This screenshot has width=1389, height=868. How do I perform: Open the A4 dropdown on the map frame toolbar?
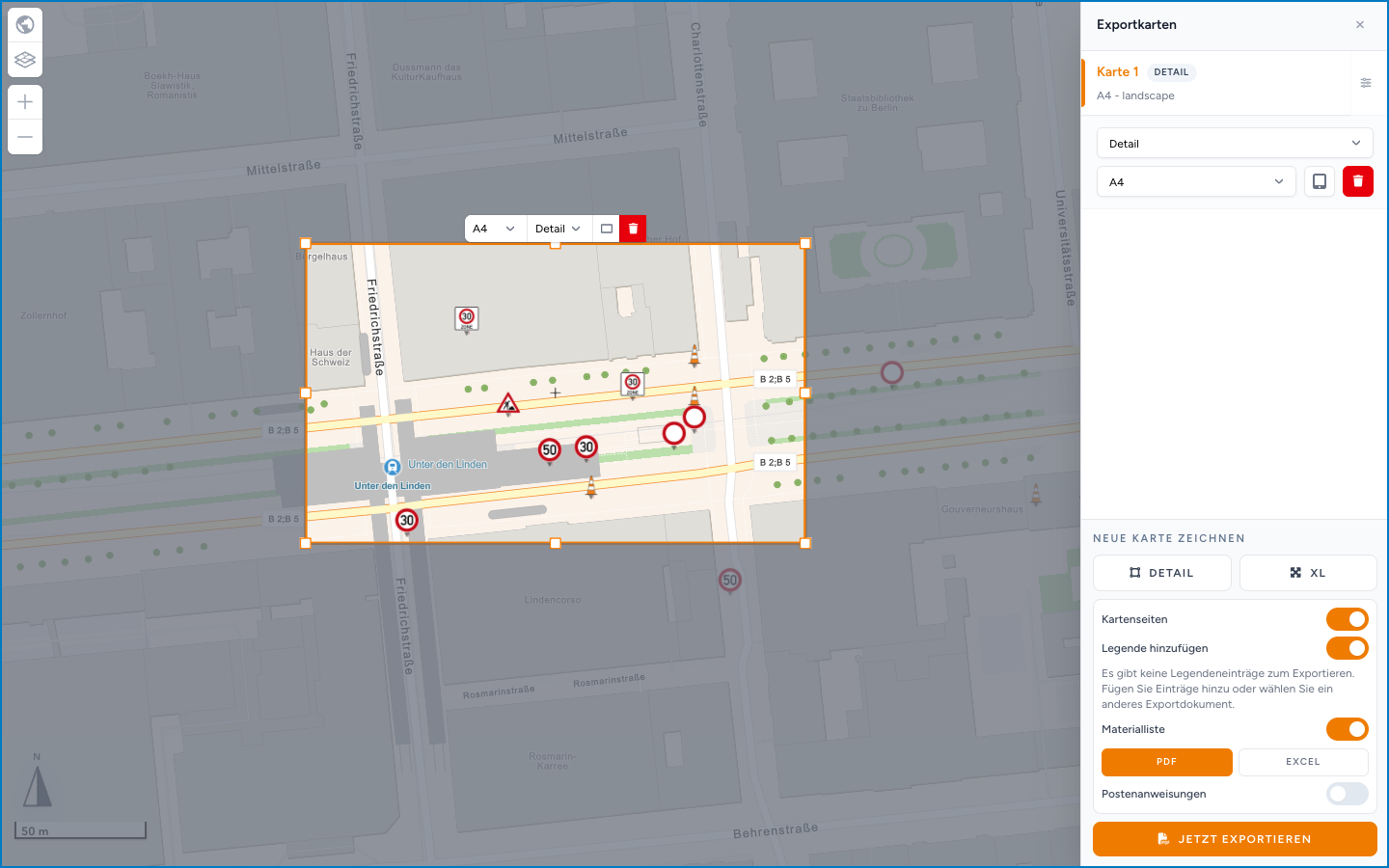tap(495, 229)
